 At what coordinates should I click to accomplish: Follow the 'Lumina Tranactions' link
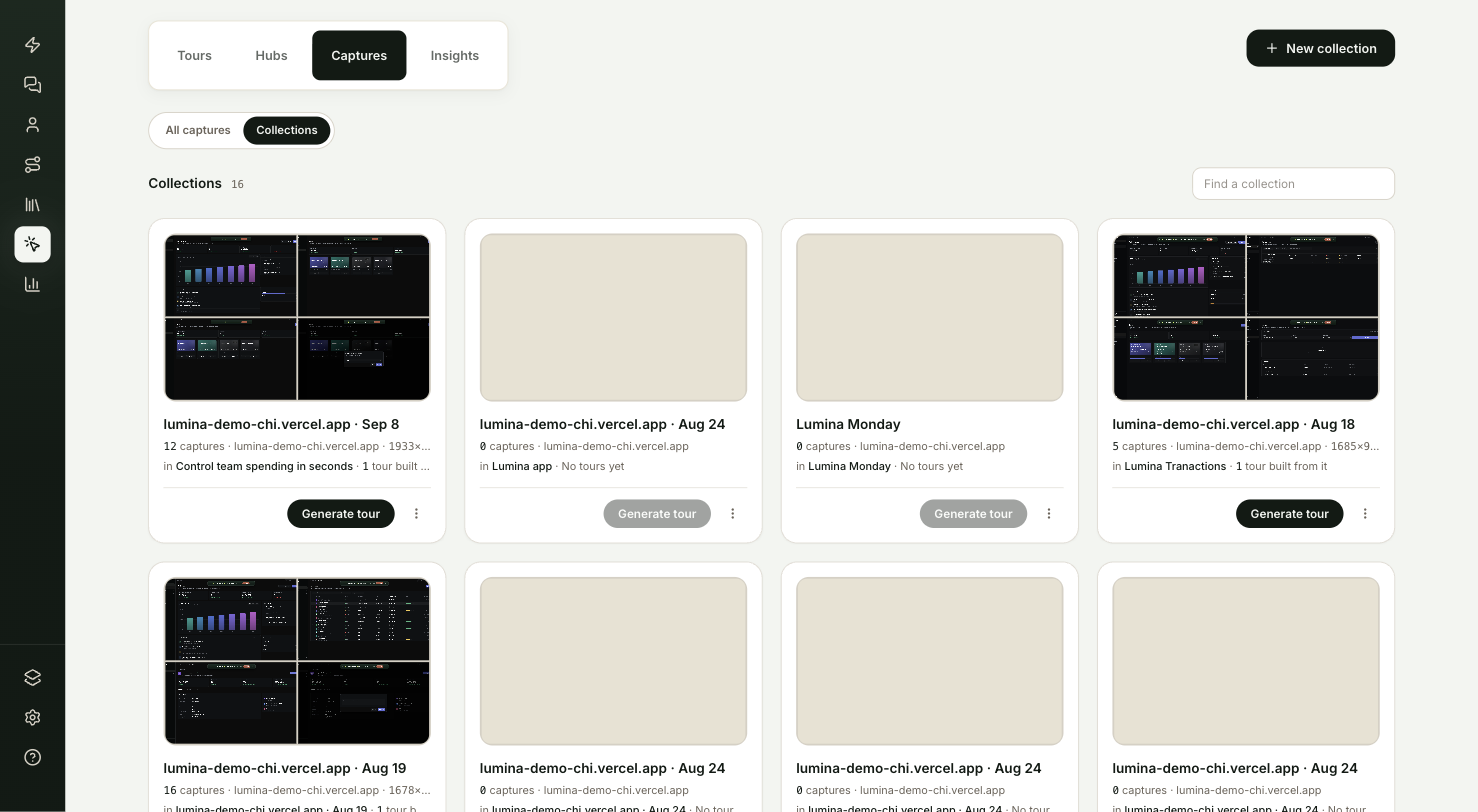1175,466
